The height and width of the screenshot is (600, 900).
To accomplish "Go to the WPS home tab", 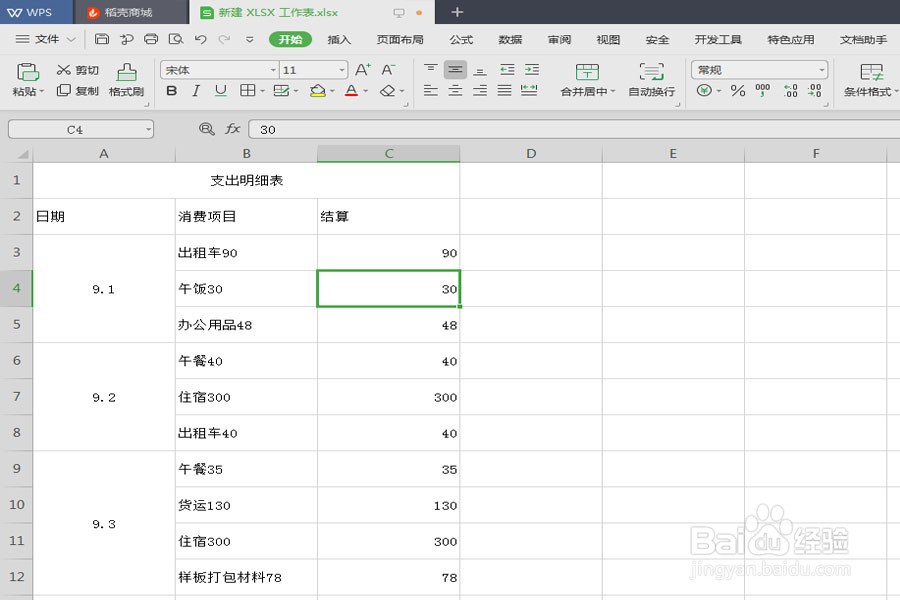I will 36,12.
